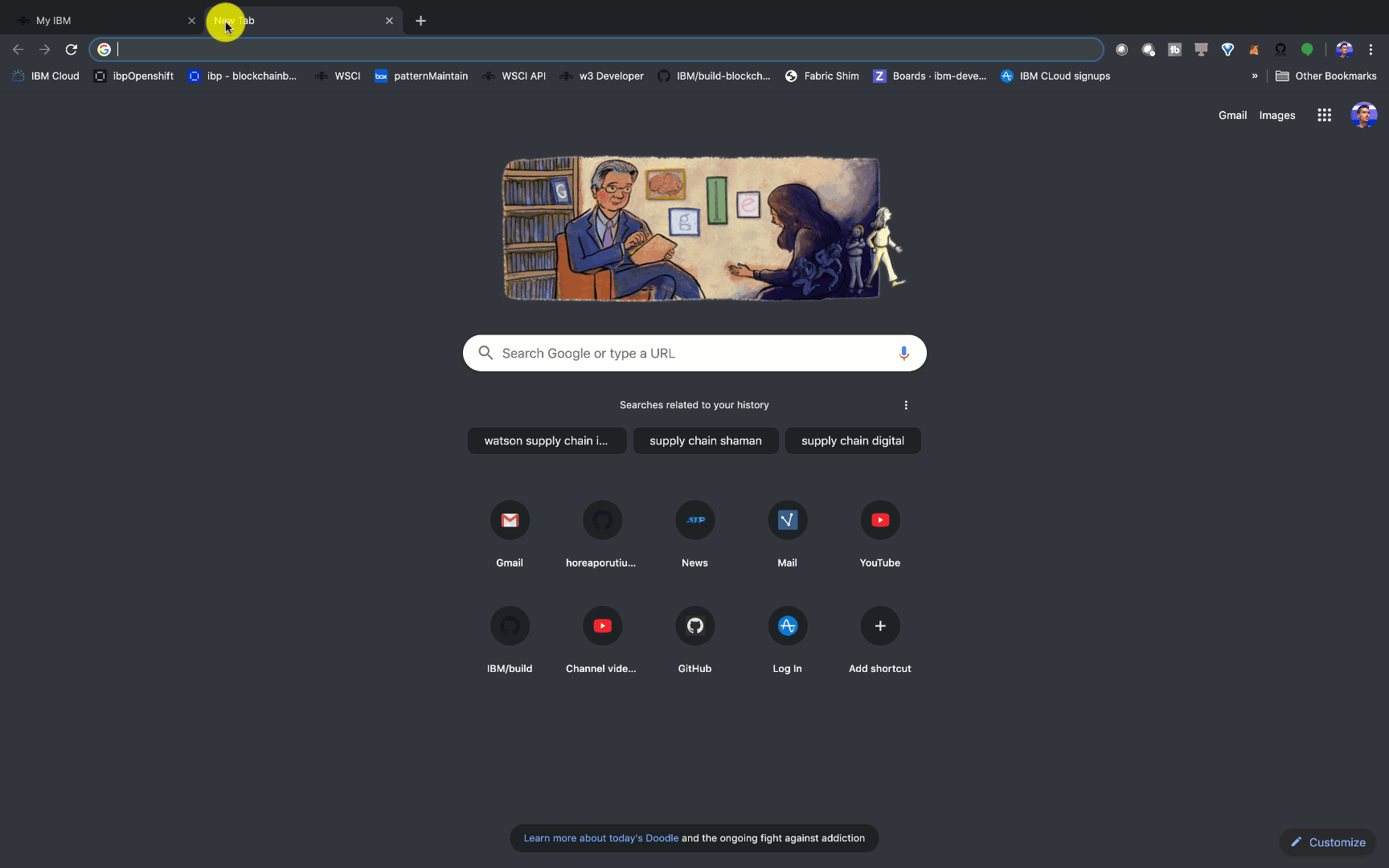1389x868 pixels.
Task: Open the Other Bookmarks folder
Action: click(1326, 76)
